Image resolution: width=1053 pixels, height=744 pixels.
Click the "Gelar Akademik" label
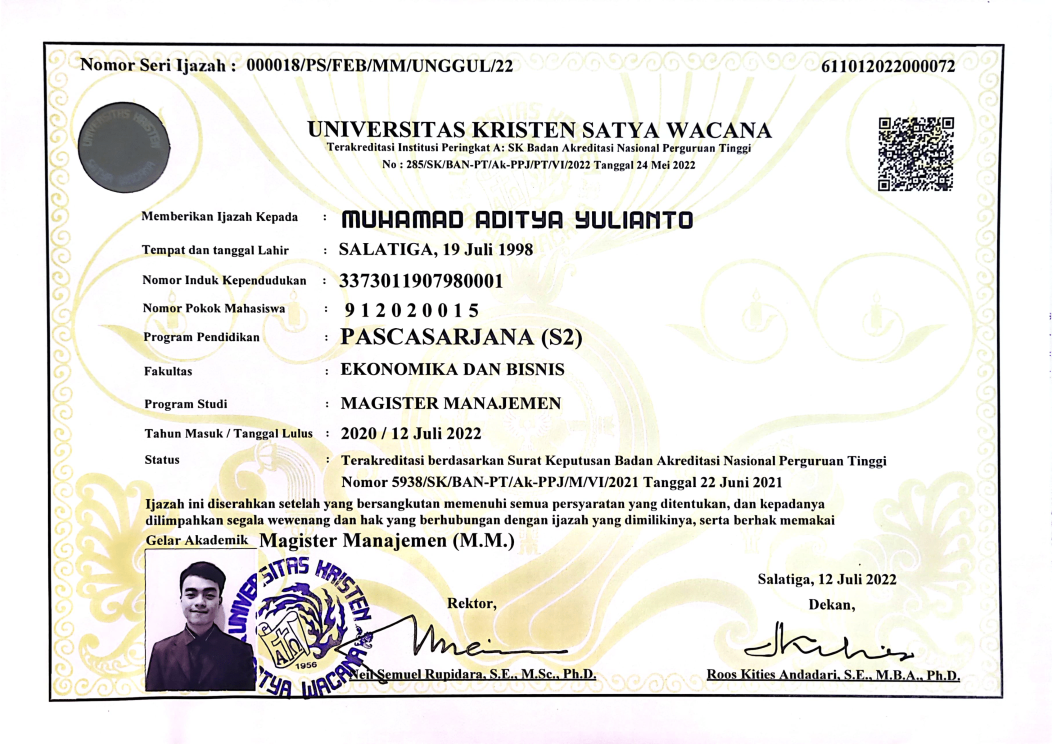point(197,540)
